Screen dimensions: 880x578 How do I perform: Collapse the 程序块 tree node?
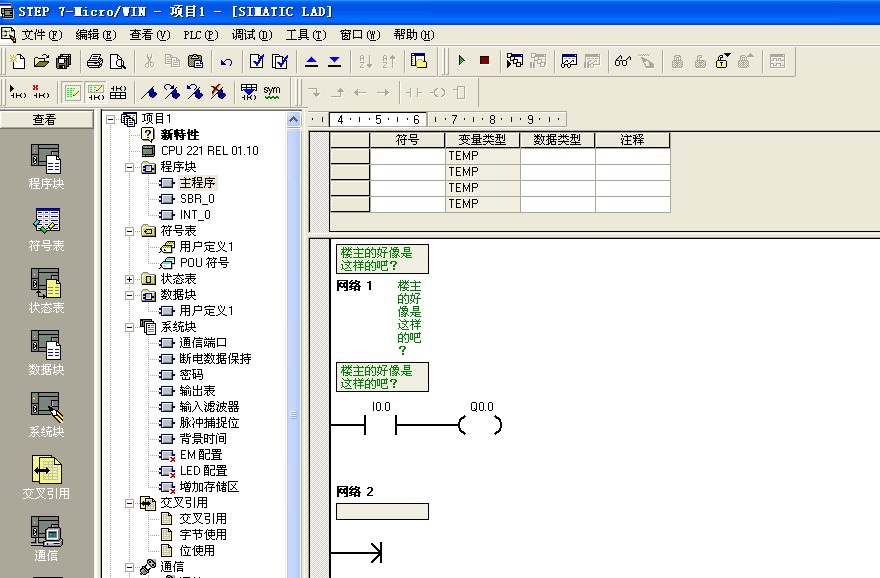(x=130, y=167)
